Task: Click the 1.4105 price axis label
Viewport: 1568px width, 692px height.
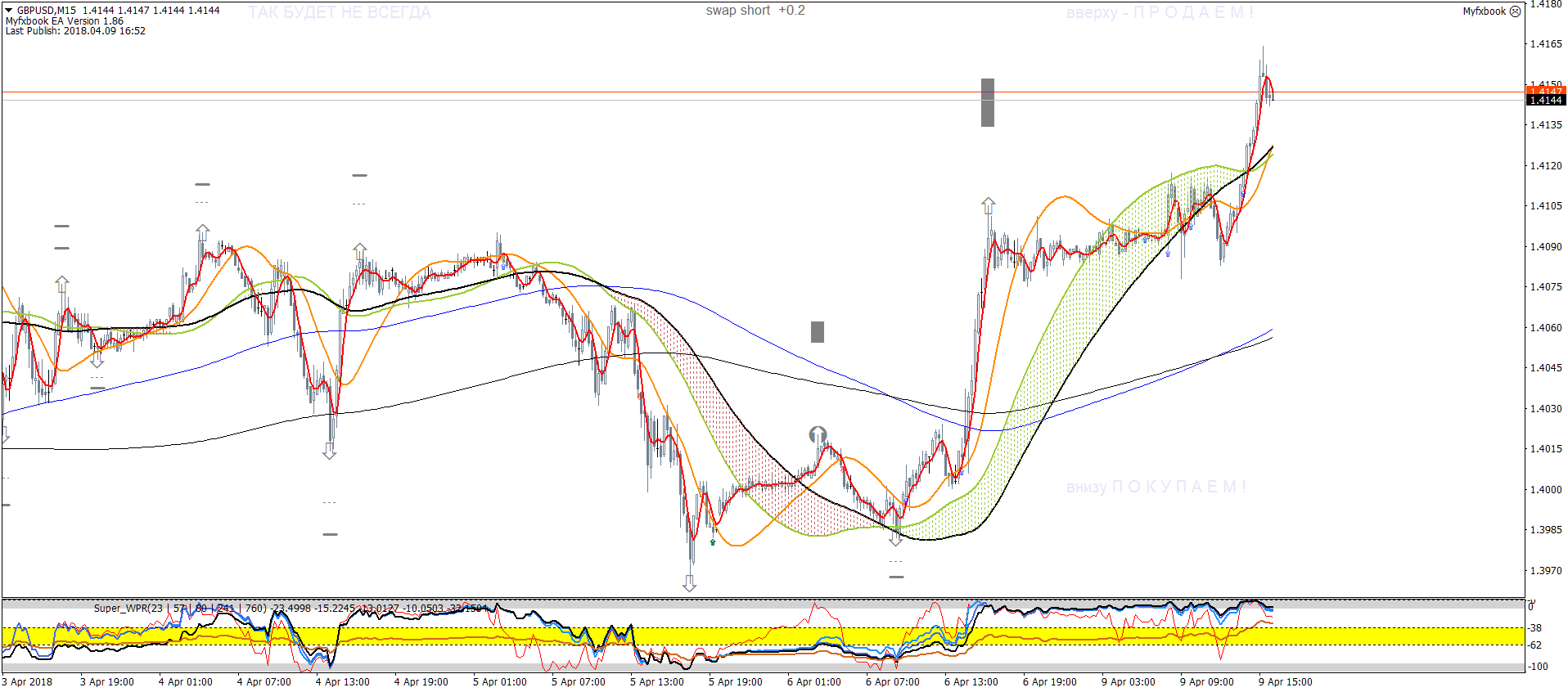Action: coord(1546,206)
